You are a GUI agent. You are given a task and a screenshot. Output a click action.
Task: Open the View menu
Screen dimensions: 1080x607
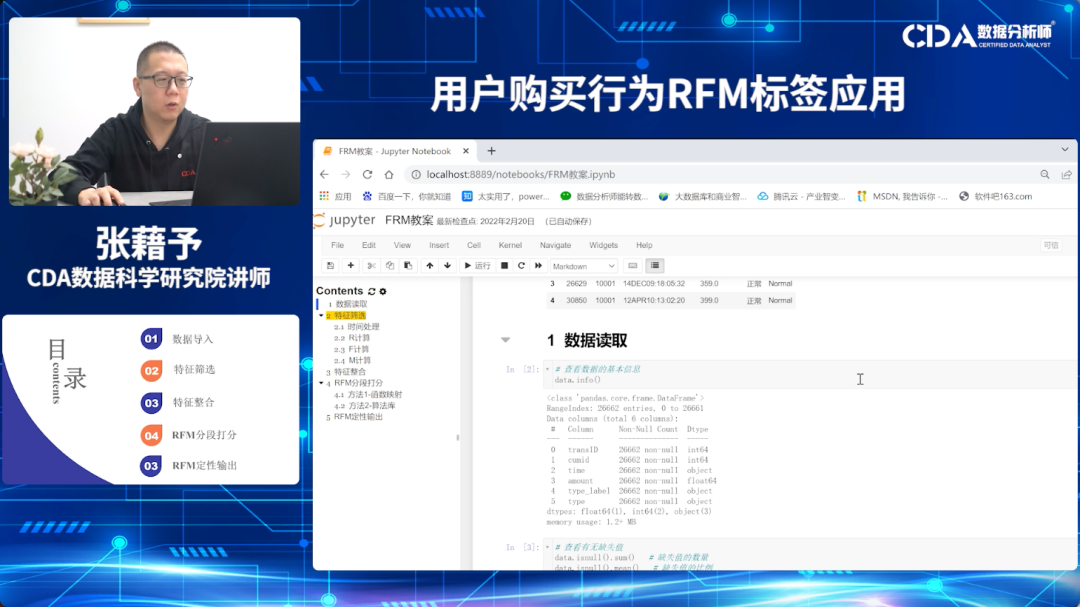click(x=402, y=245)
